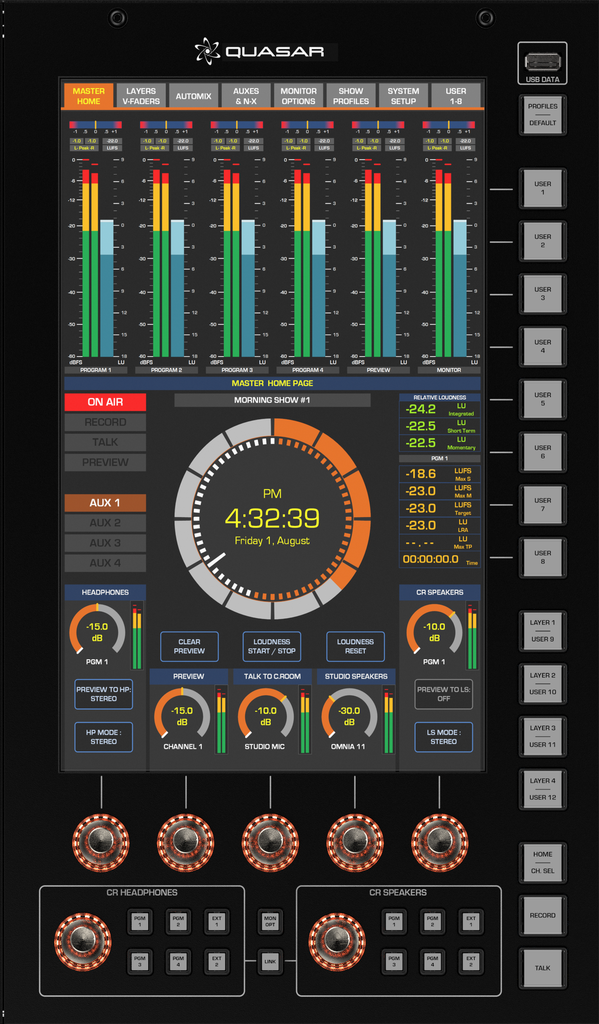The image size is (599, 1024).
Task: Click the MON OPT key
Action: 270,921
